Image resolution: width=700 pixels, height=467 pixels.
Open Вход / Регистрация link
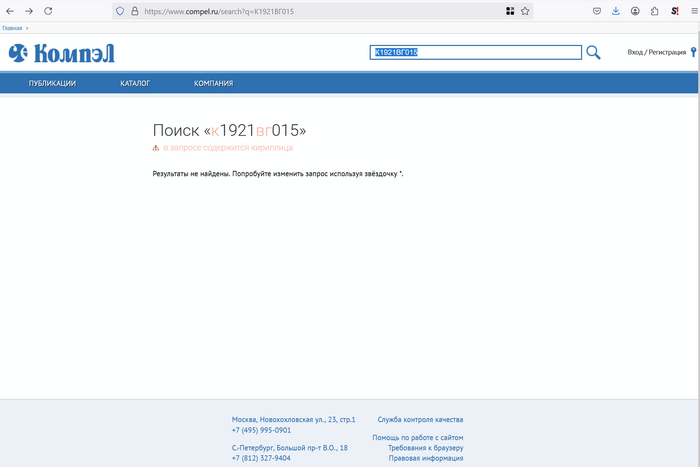pos(657,52)
